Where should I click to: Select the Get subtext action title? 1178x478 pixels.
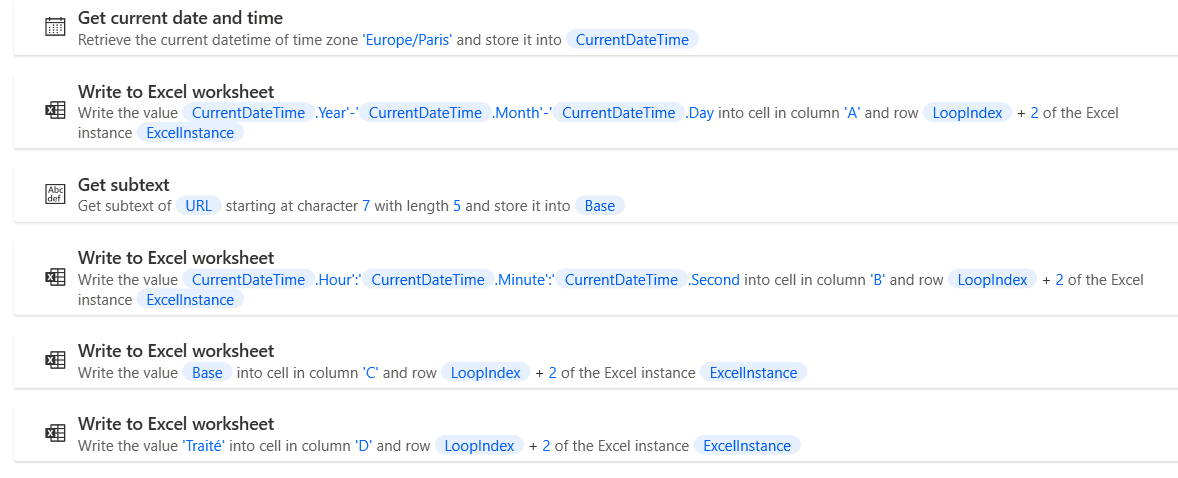124,185
